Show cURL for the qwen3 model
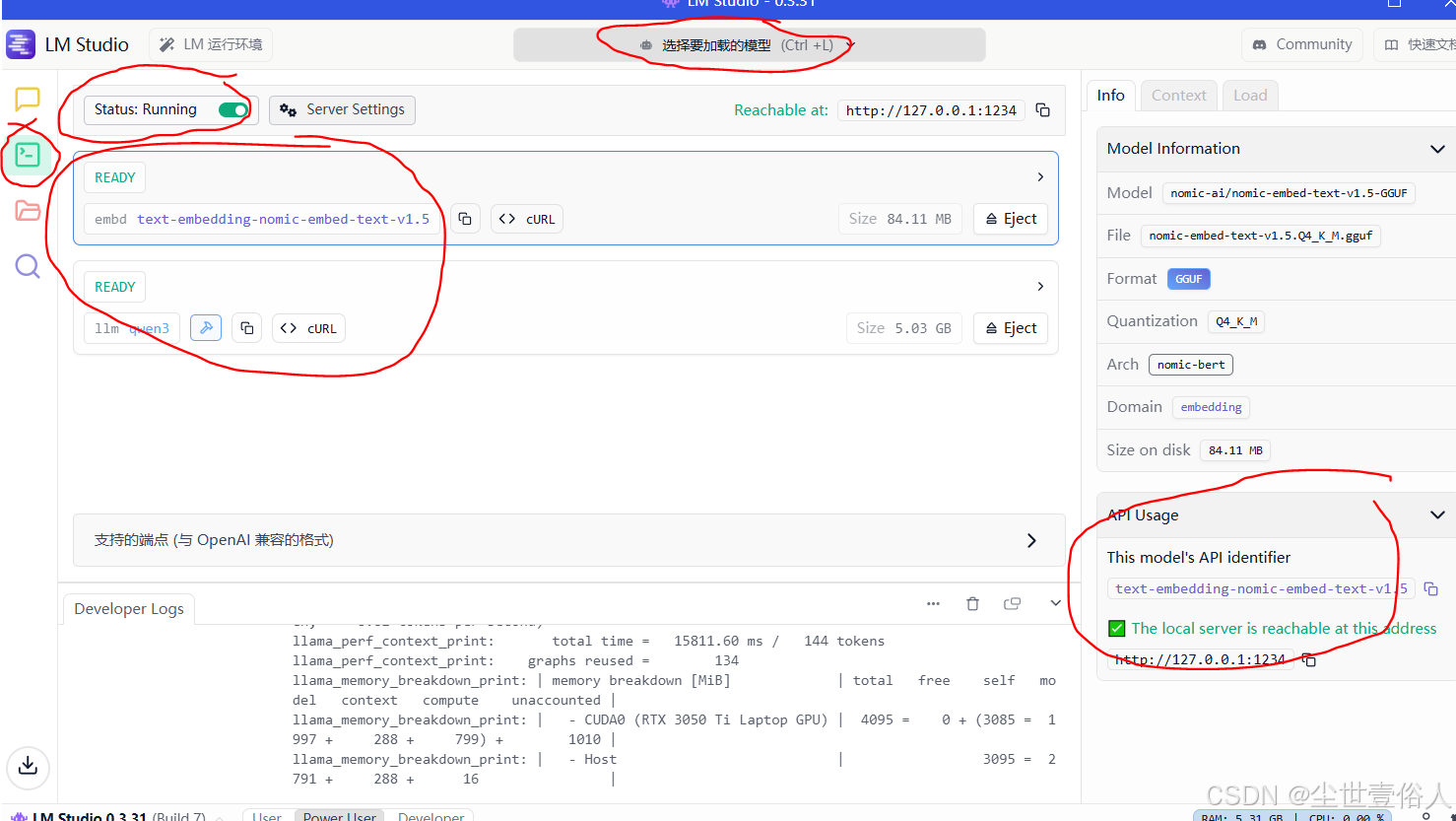This screenshot has height=821, width=1456. (308, 328)
